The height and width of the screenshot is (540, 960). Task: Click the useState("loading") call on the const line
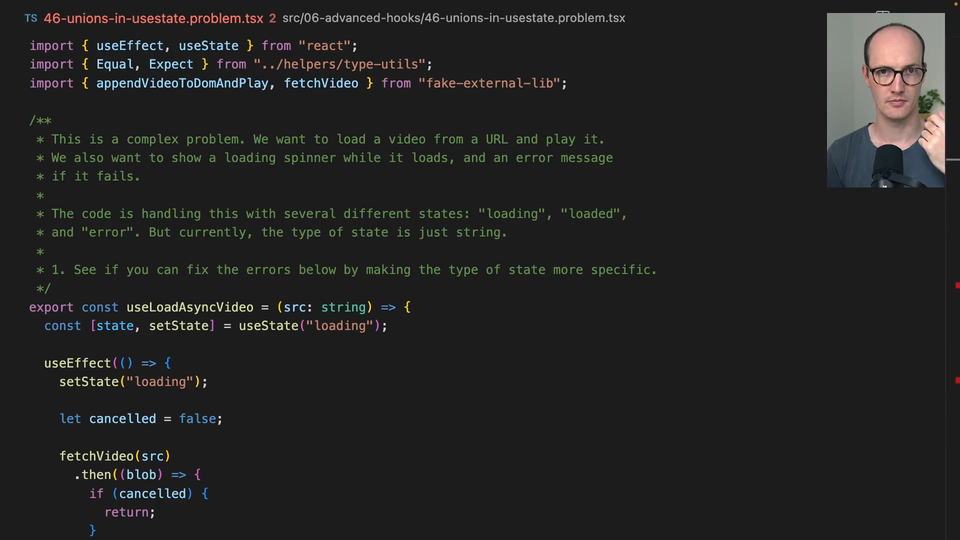point(312,326)
